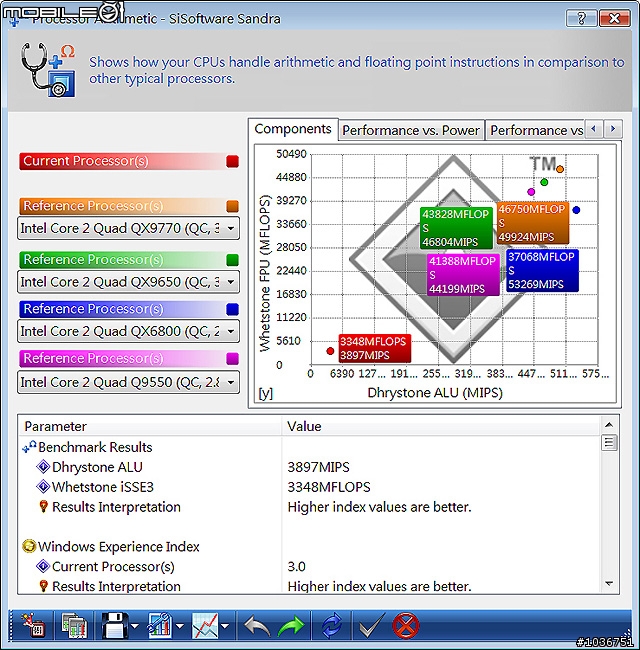Click the Windows Experience Index yellow icon
This screenshot has height=650, width=640.
[29, 546]
